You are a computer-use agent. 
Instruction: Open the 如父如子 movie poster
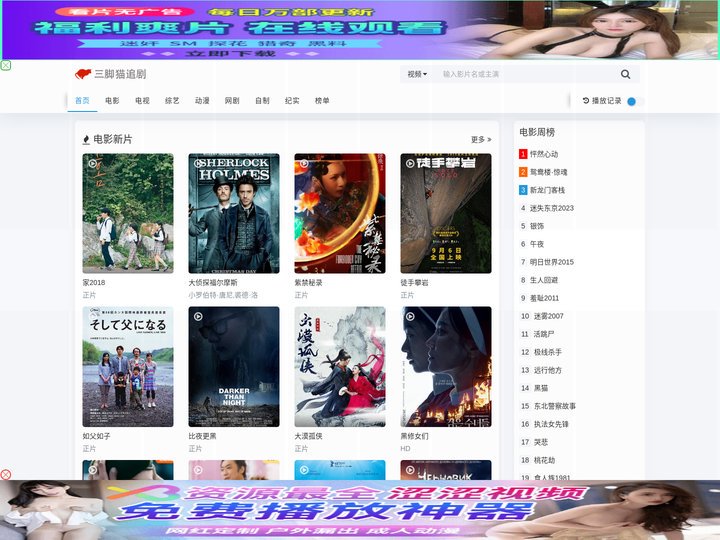[x=128, y=367]
